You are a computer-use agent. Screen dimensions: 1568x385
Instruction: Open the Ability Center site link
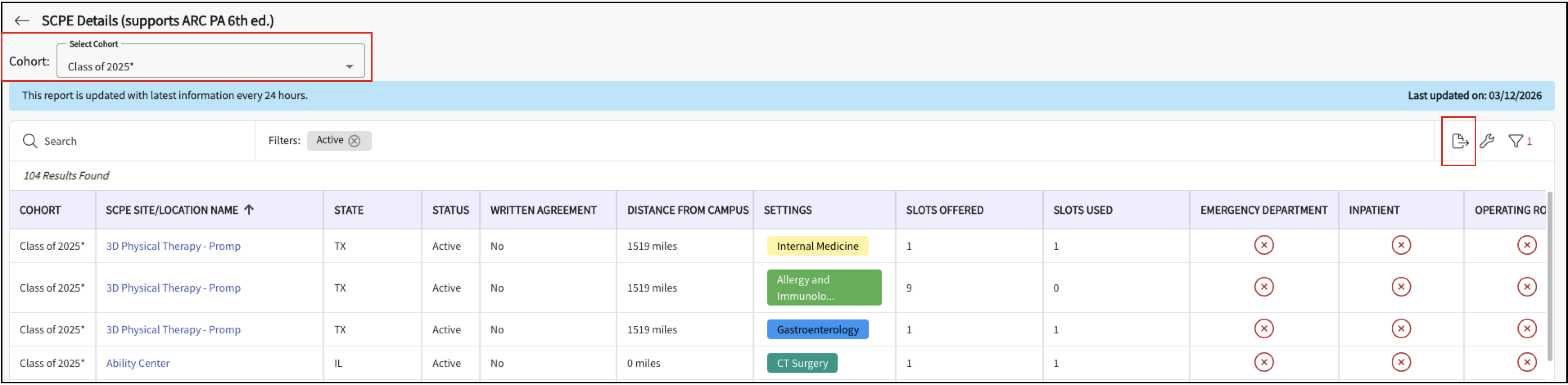[138, 363]
